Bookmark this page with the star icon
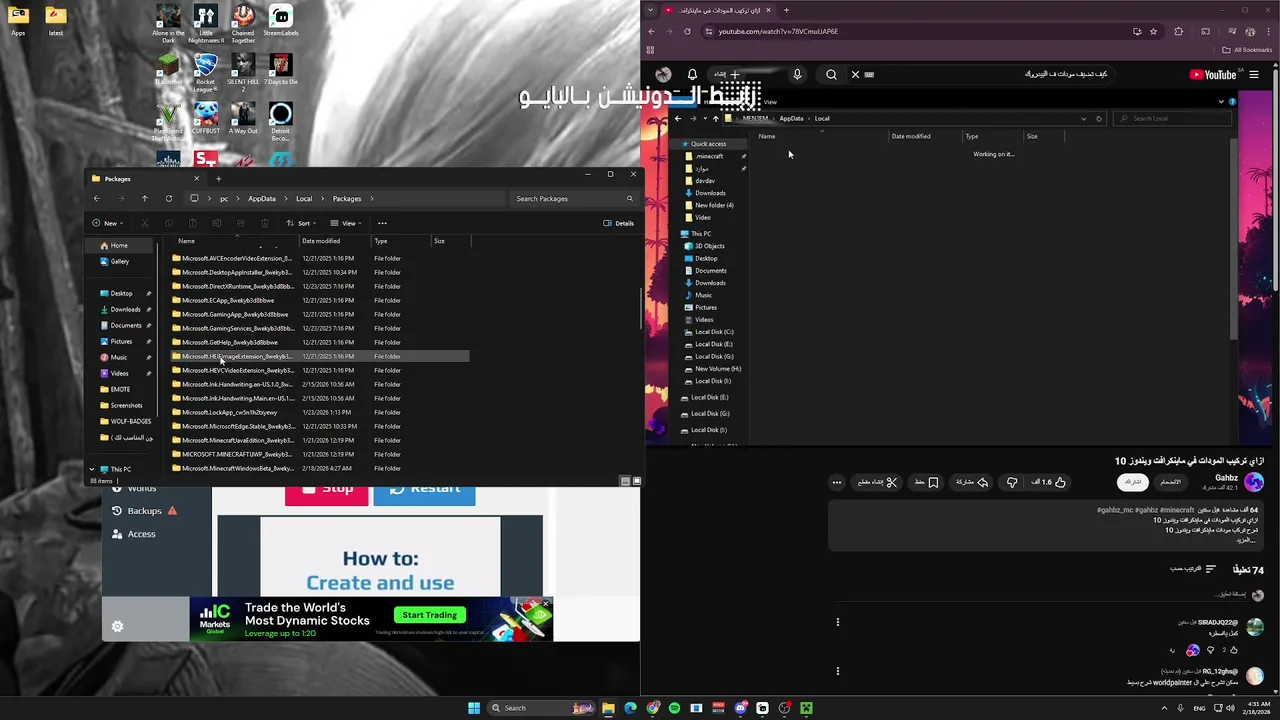Viewport: 1280px width, 720px height. [1153, 31]
